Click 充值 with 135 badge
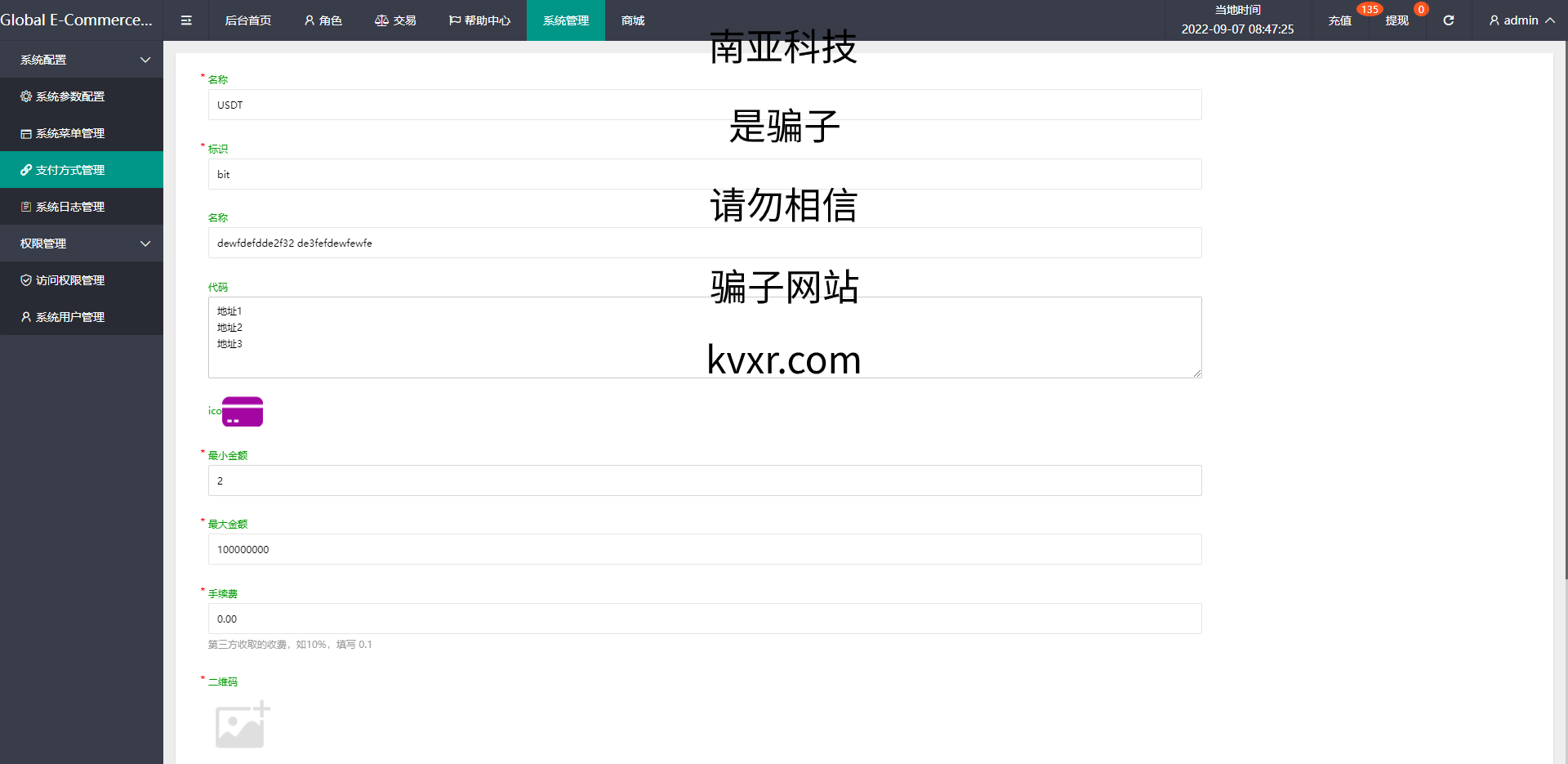The image size is (1568, 764). [x=1340, y=20]
